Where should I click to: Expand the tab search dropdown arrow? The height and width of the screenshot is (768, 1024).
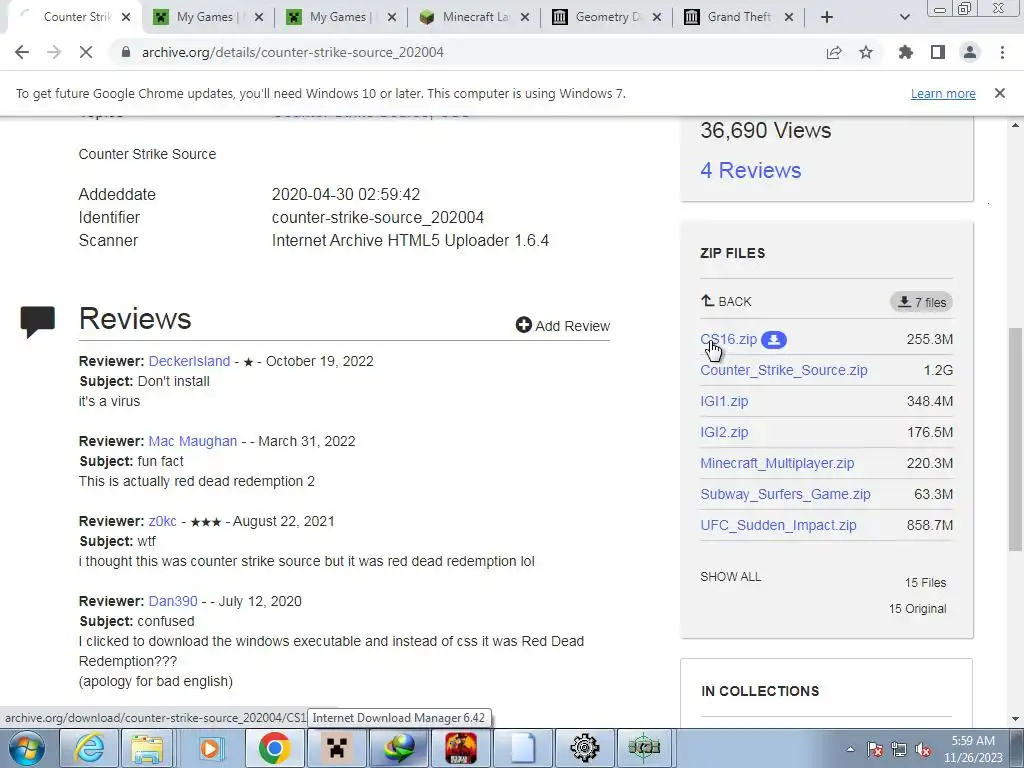904,17
